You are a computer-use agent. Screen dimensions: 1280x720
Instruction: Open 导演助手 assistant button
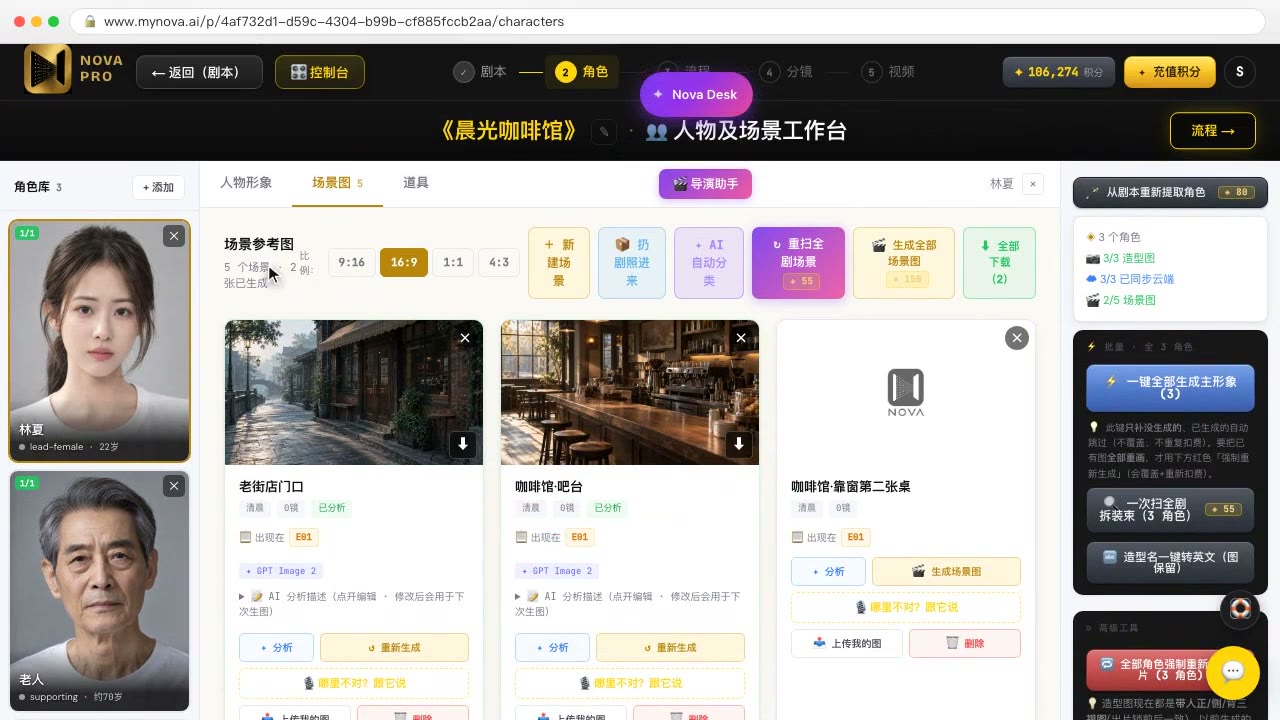pos(705,184)
